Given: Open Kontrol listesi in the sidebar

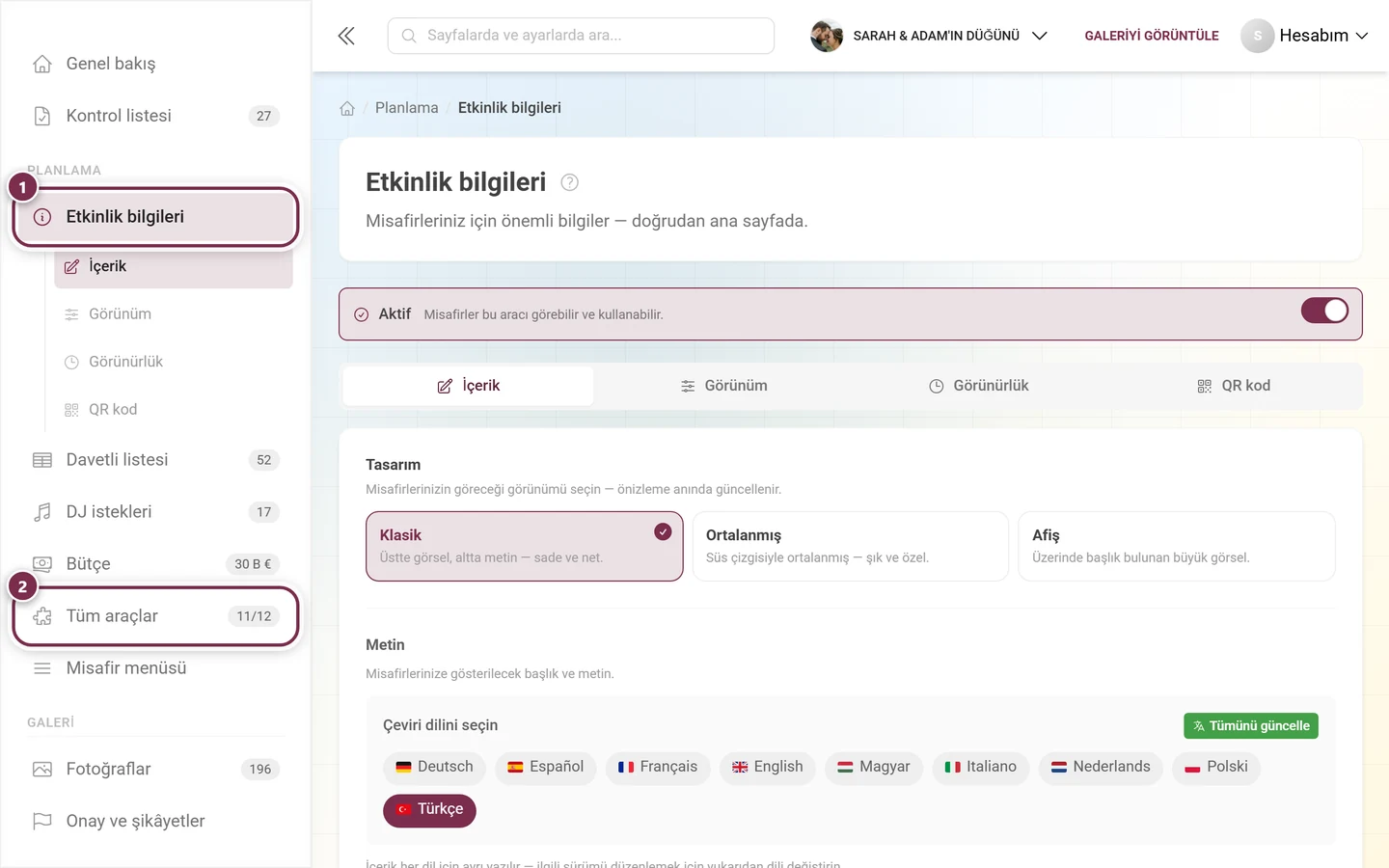Looking at the screenshot, I should click(x=155, y=116).
